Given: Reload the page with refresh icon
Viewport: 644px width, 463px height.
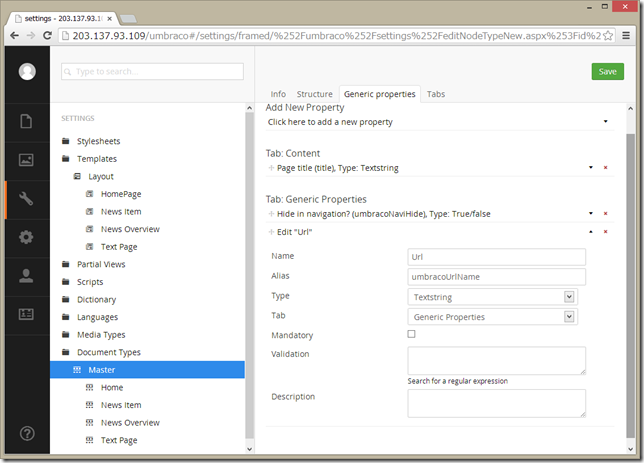Looking at the screenshot, I should [x=47, y=36].
